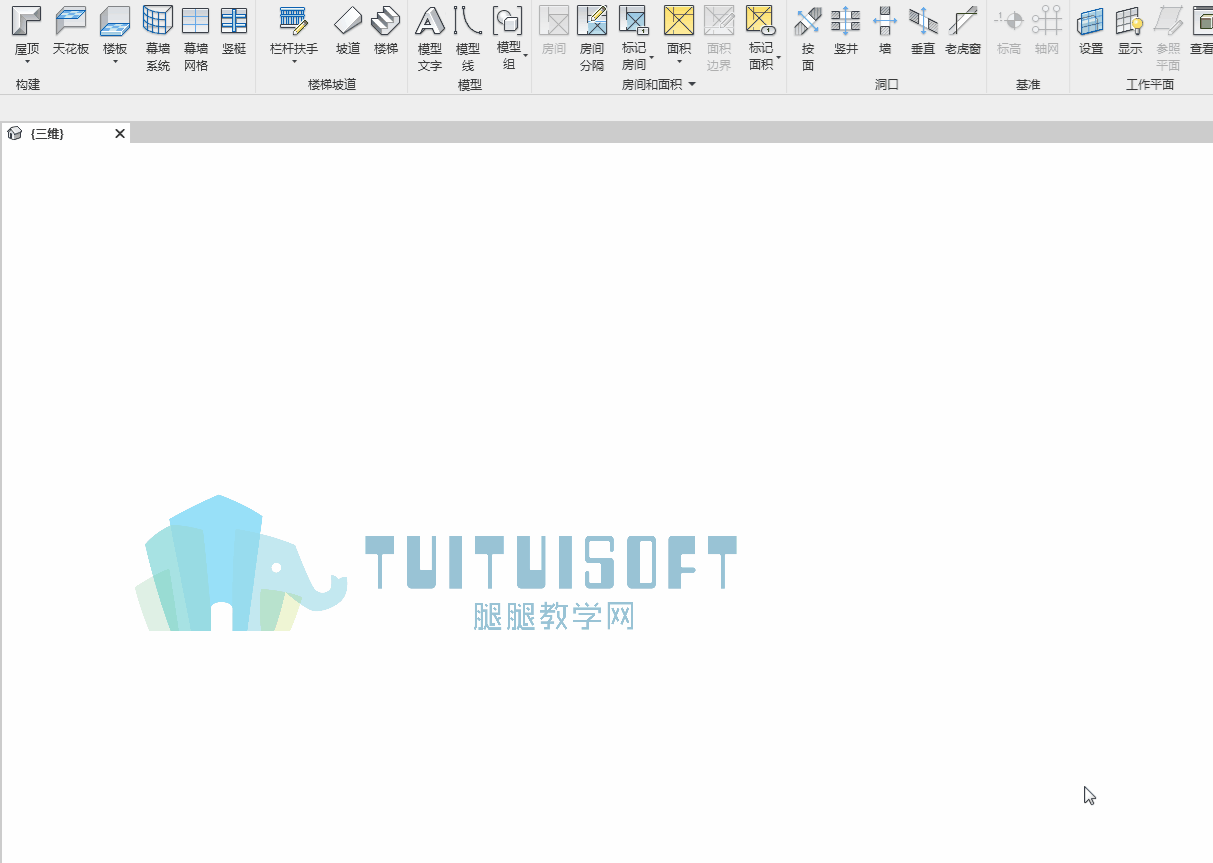Close the {三维} view tab
The width and height of the screenshot is (1213, 863).
[x=120, y=134]
